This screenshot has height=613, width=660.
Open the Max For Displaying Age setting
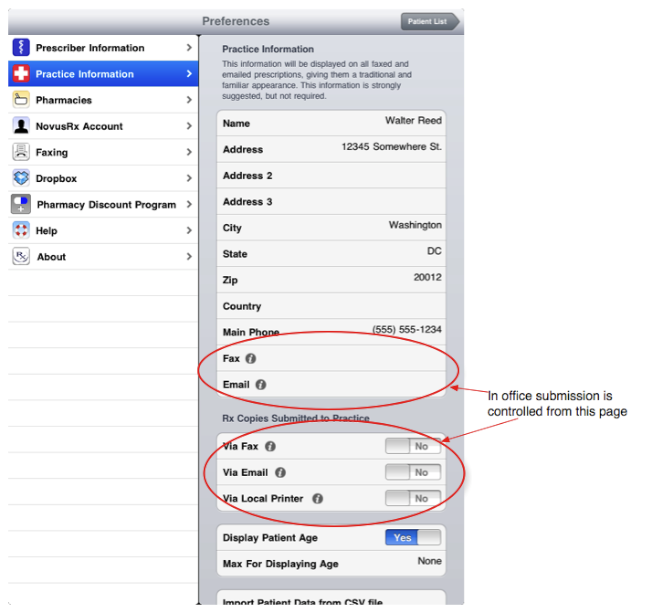tap(331, 563)
